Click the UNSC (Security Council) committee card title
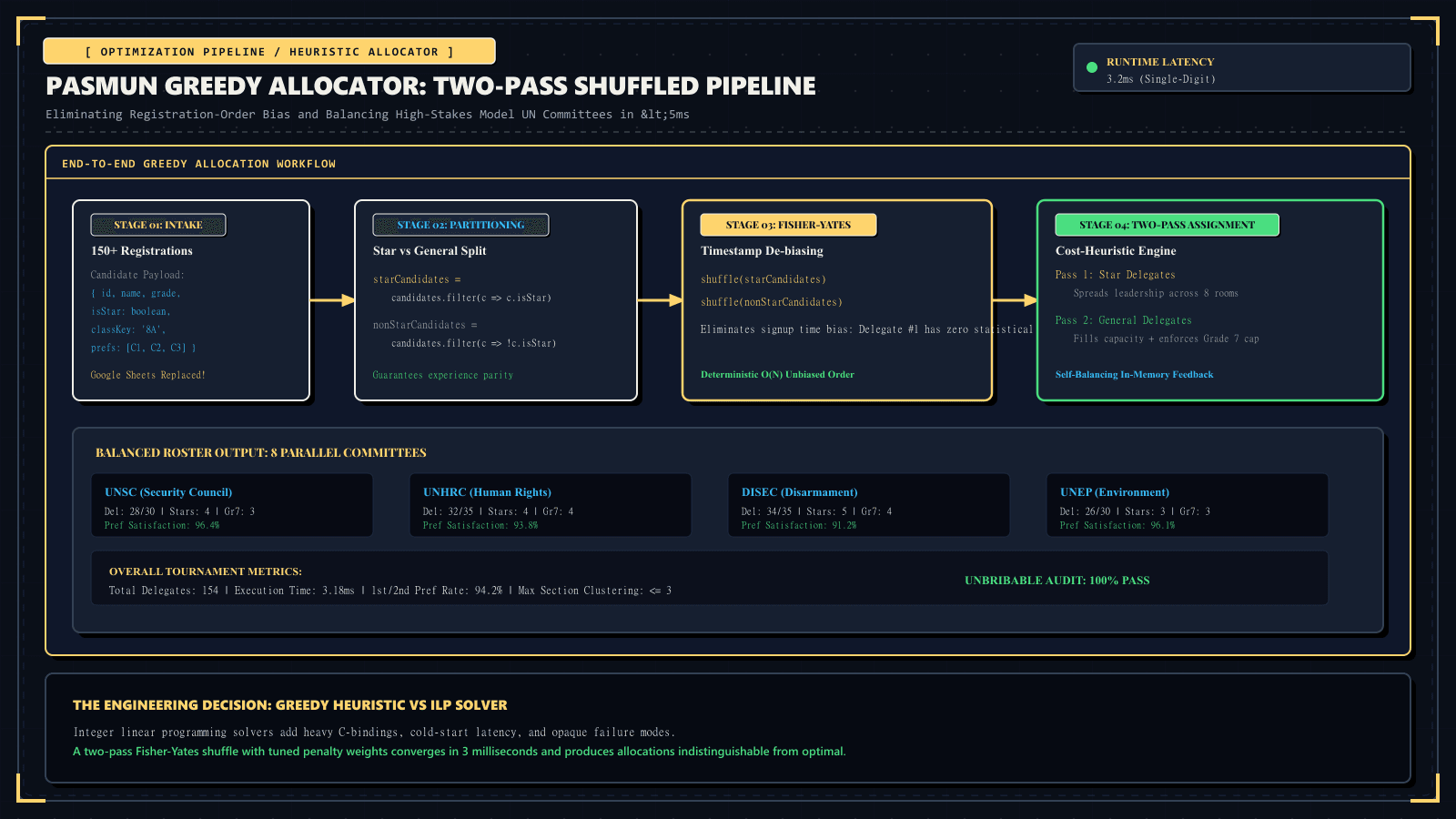This screenshot has width=1456, height=819. click(168, 492)
